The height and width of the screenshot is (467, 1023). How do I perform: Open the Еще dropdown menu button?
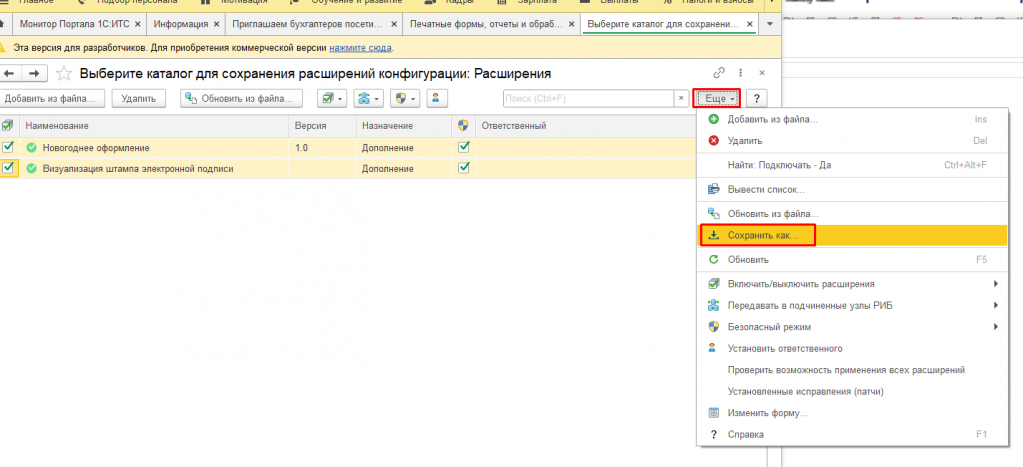point(716,98)
